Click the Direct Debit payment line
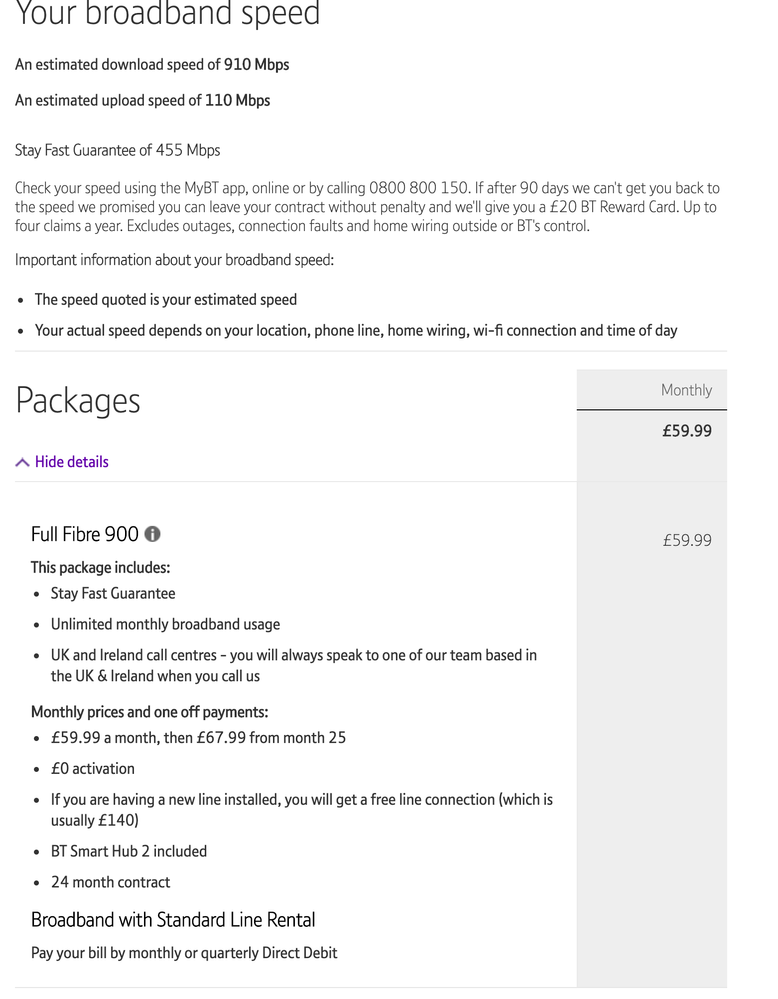Image resolution: width=778 pixels, height=999 pixels. [x=184, y=953]
